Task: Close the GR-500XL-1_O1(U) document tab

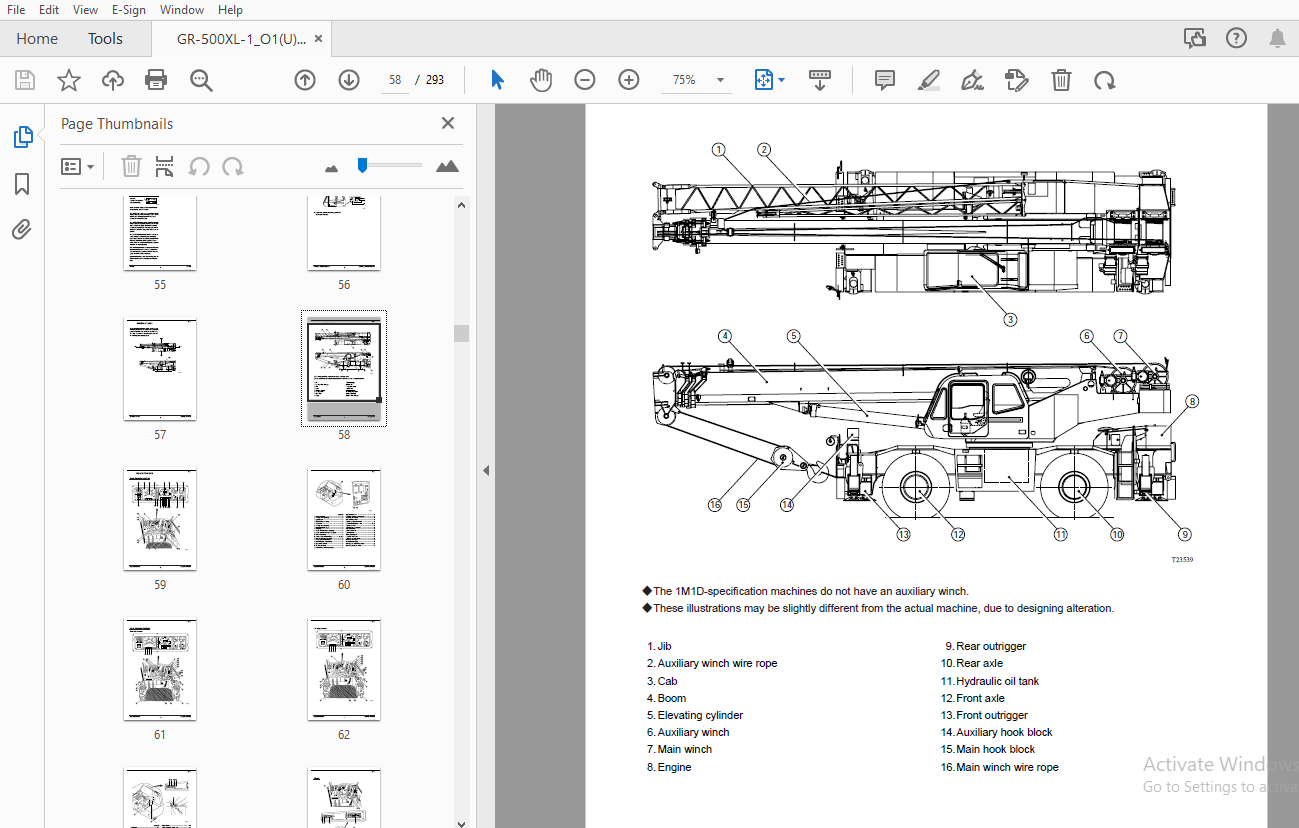Action: pyautogui.click(x=319, y=39)
